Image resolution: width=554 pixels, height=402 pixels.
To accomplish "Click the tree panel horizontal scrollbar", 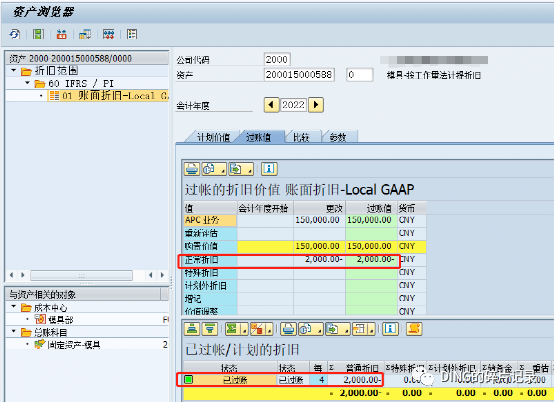I will coord(81,275).
